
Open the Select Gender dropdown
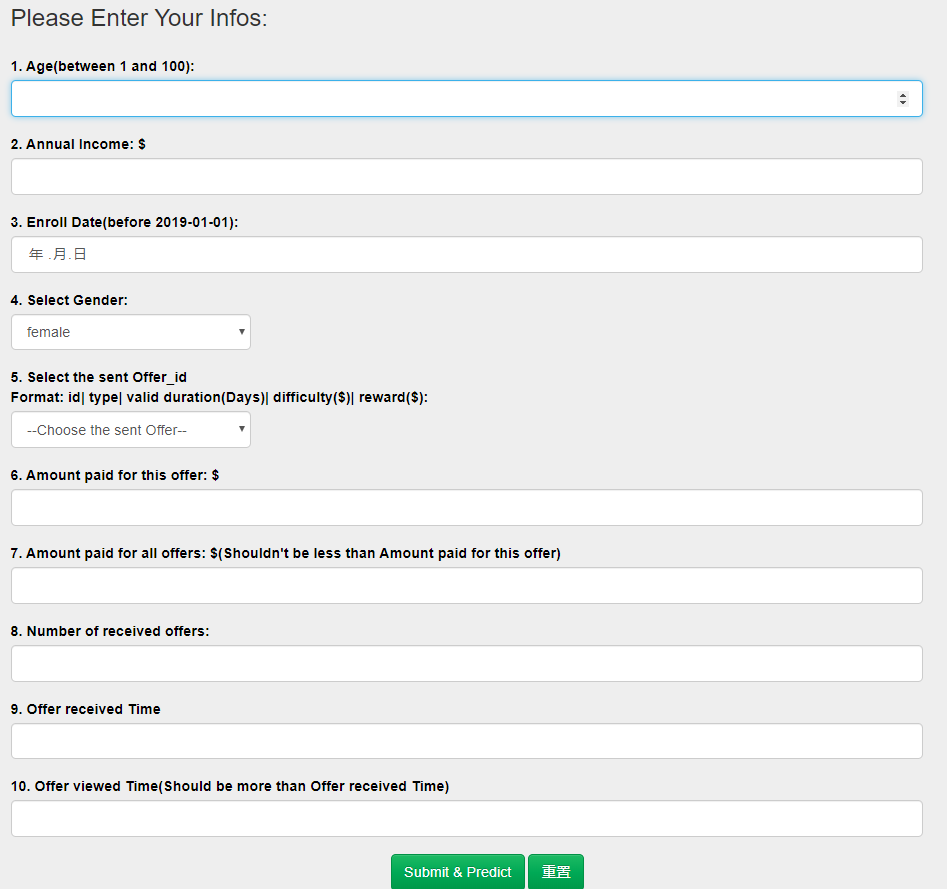pos(130,332)
